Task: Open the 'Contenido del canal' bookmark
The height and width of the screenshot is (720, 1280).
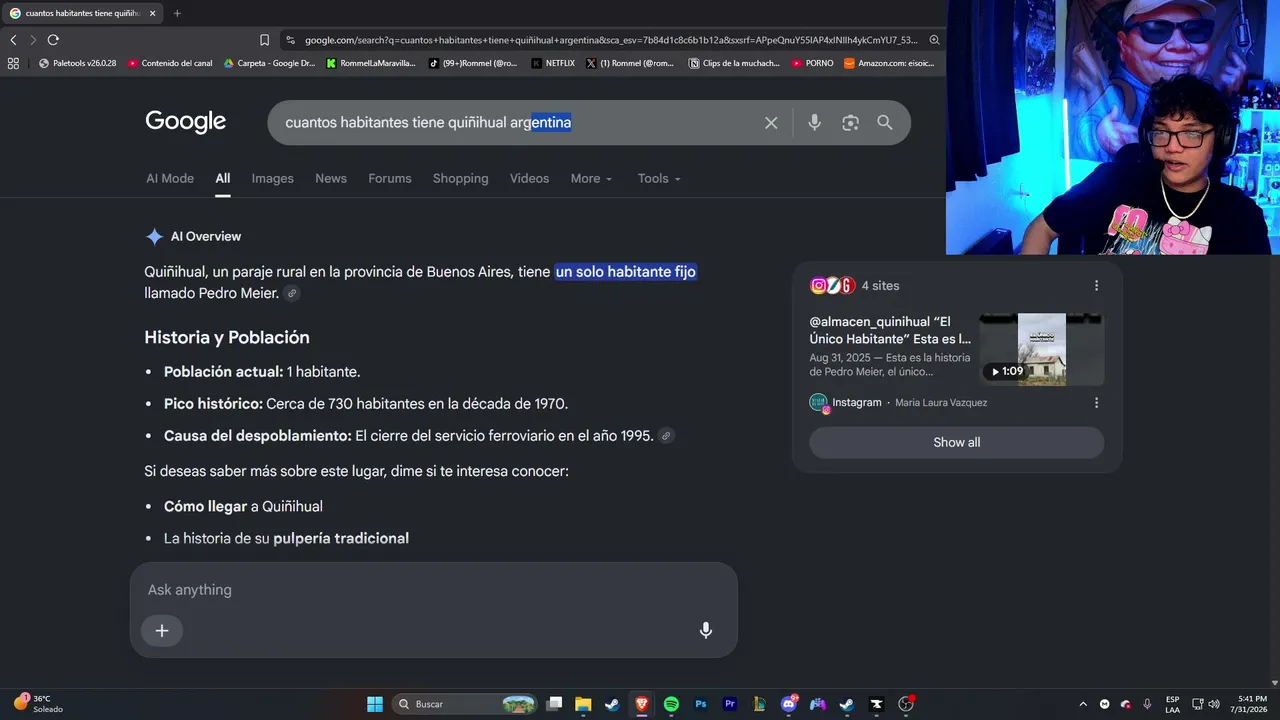Action: click(x=170, y=63)
